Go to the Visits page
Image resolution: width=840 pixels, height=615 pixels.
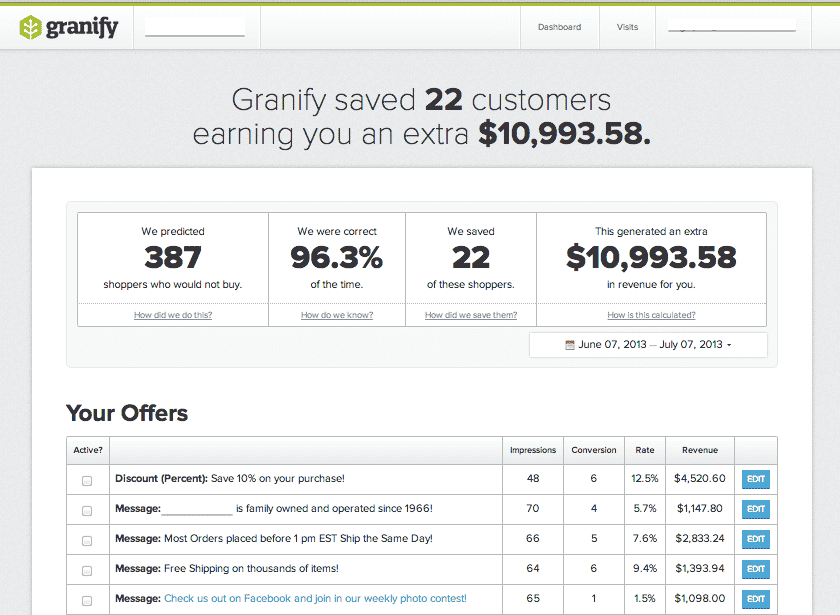click(x=627, y=28)
